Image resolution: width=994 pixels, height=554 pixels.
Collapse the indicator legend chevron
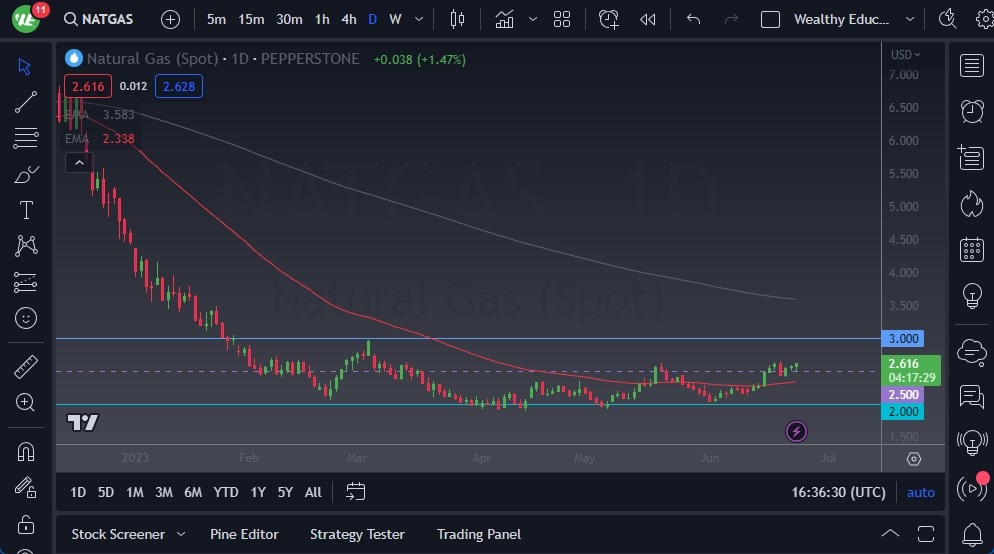tap(78, 161)
